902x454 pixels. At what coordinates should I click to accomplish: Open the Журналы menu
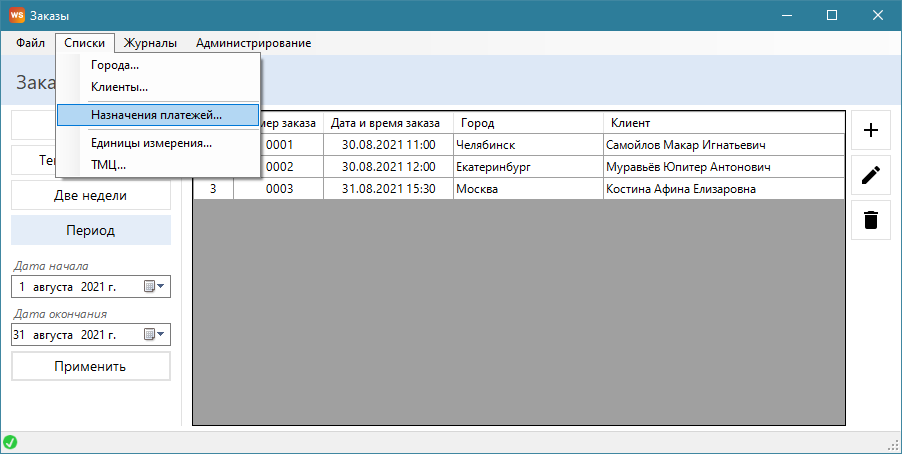click(x=150, y=43)
